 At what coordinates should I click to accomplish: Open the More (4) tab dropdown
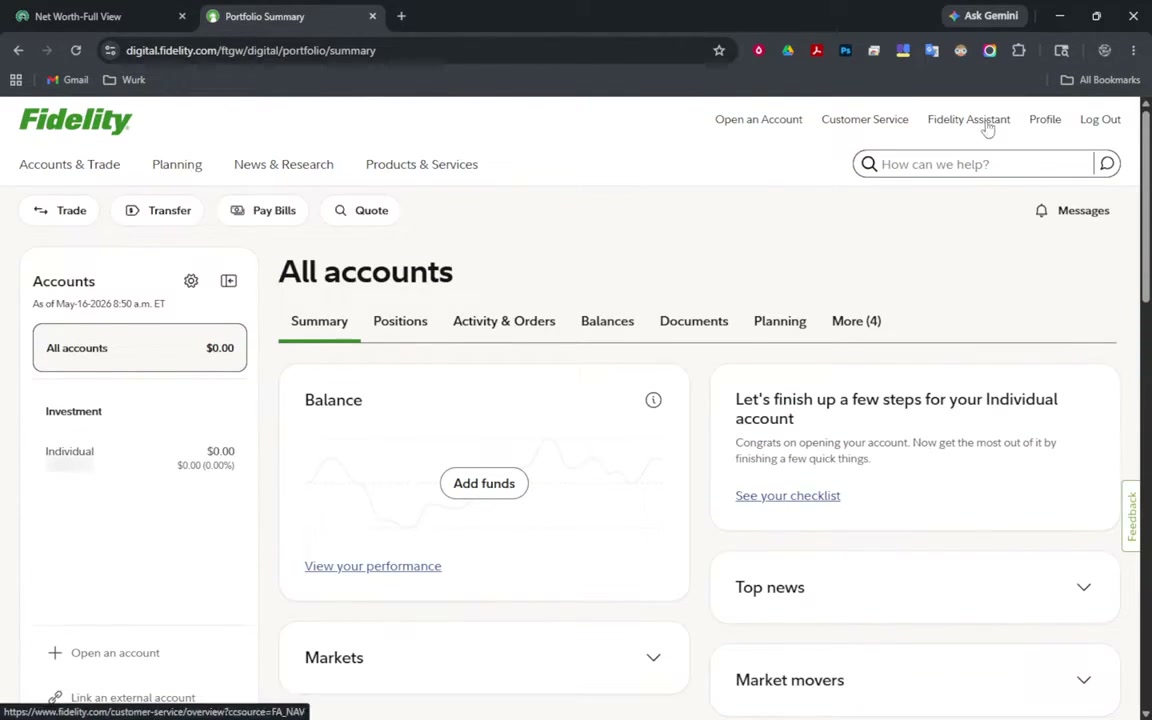(x=856, y=321)
